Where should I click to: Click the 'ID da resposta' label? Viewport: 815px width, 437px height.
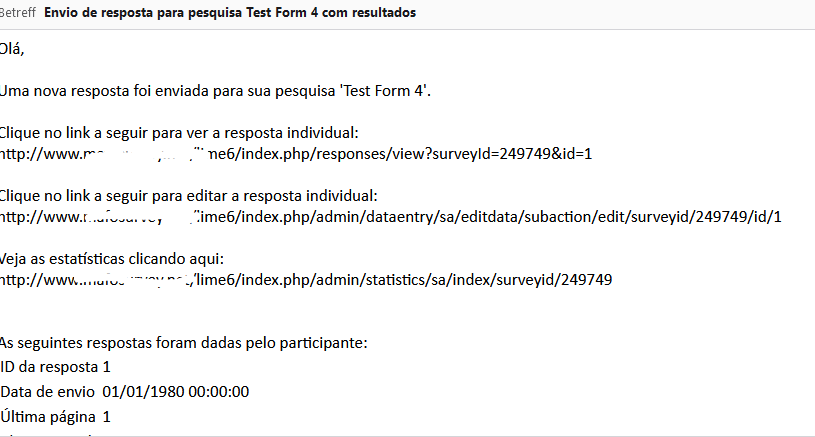tap(48, 367)
